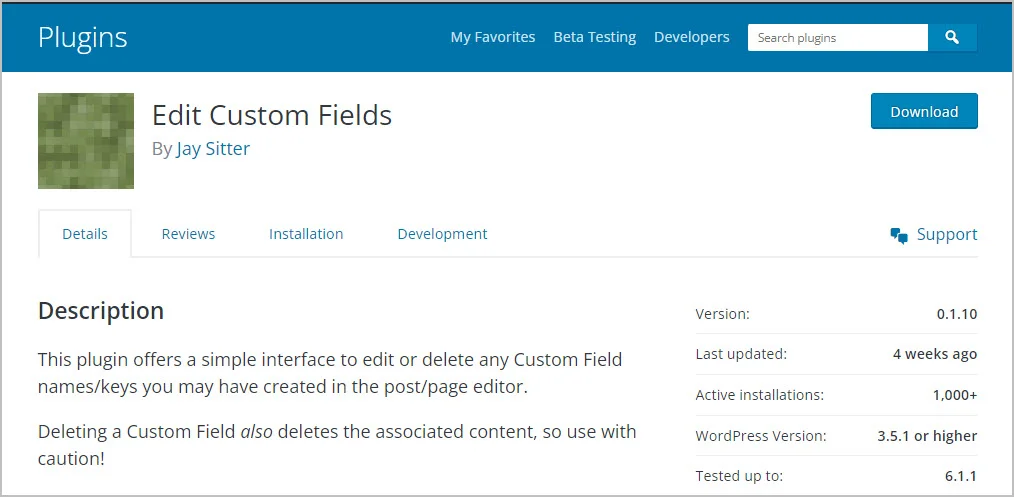Open the My Favorites menu item
The width and height of the screenshot is (1014, 497).
click(x=493, y=37)
